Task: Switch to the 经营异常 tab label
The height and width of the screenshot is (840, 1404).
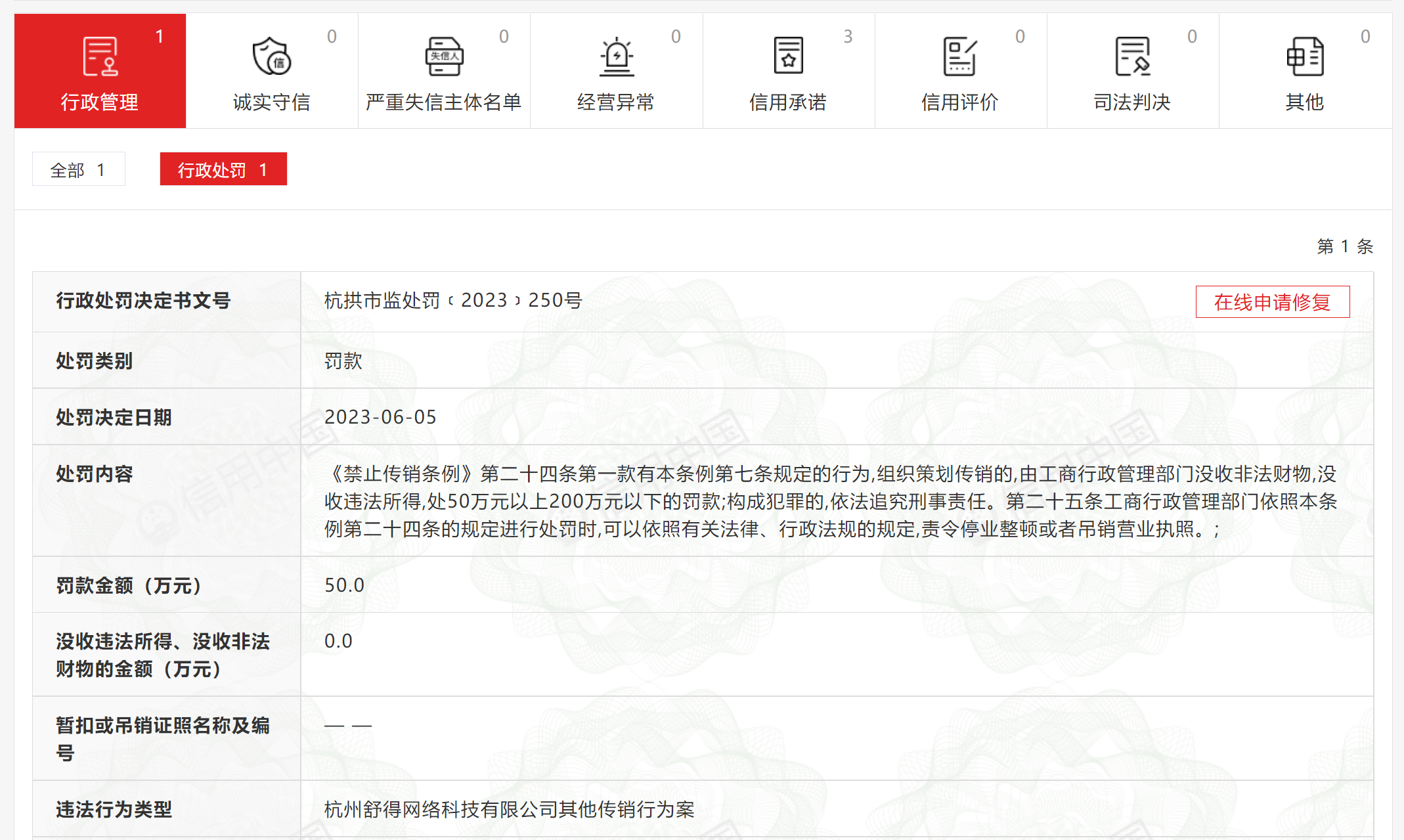Action: click(616, 102)
